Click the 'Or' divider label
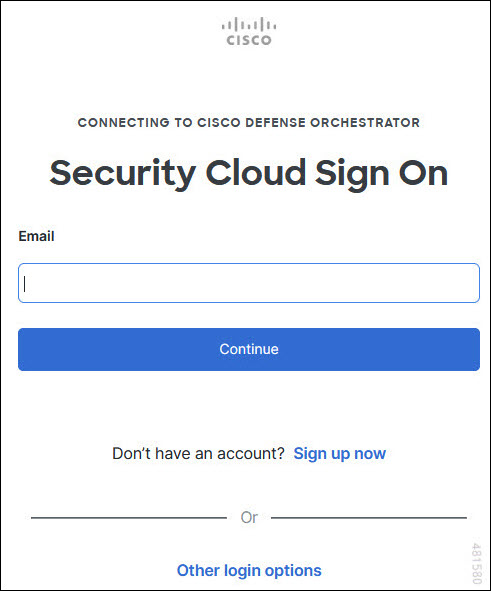491x591 pixels. (x=249, y=518)
